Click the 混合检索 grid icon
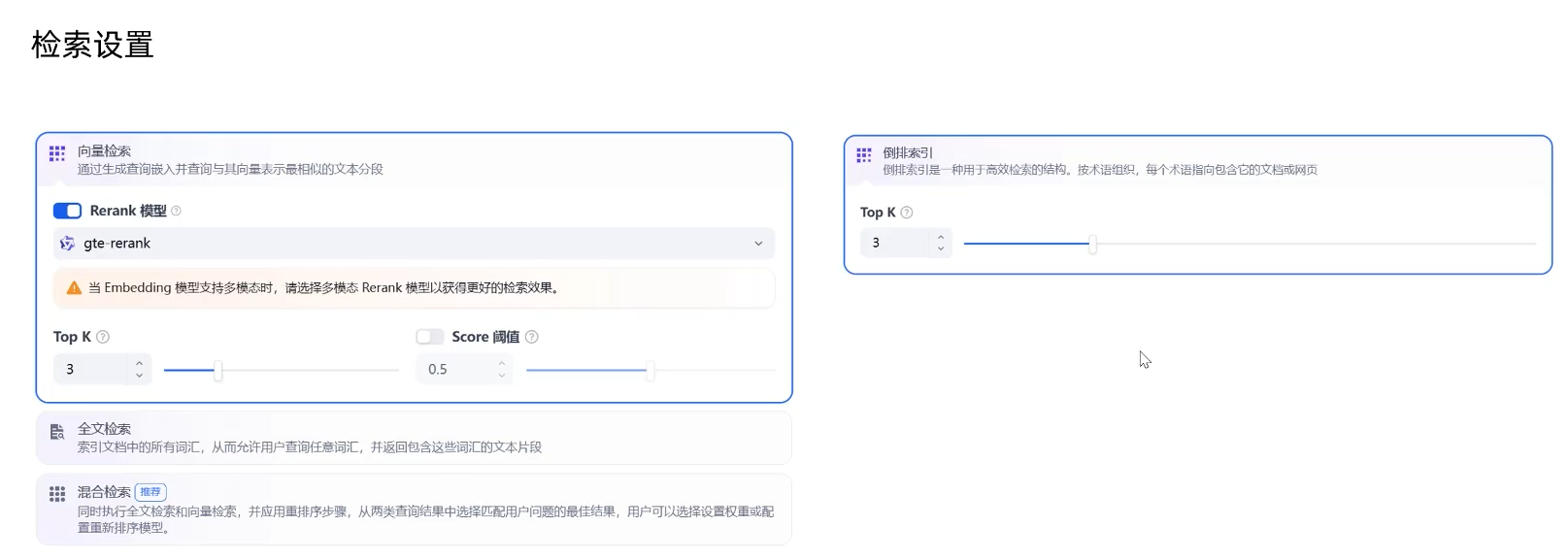Screen dimensions: 1568x560 pyautogui.click(x=57, y=494)
